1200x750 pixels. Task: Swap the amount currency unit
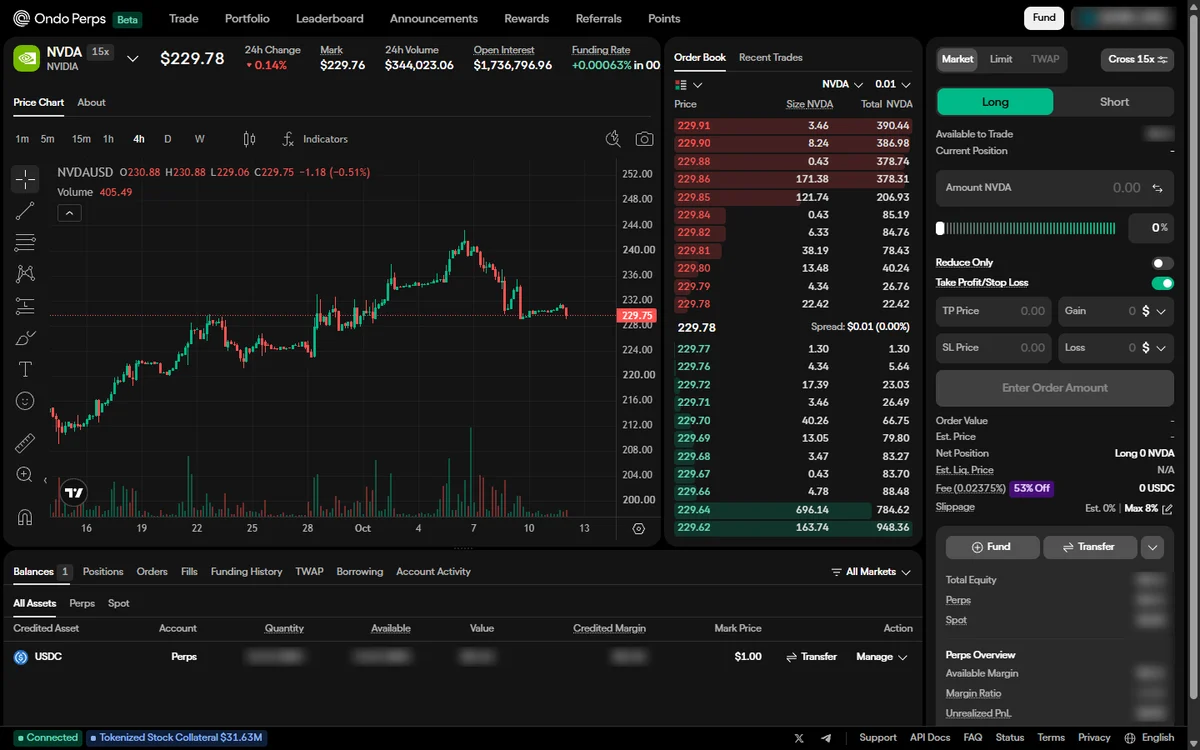(x=1157, y=188)
